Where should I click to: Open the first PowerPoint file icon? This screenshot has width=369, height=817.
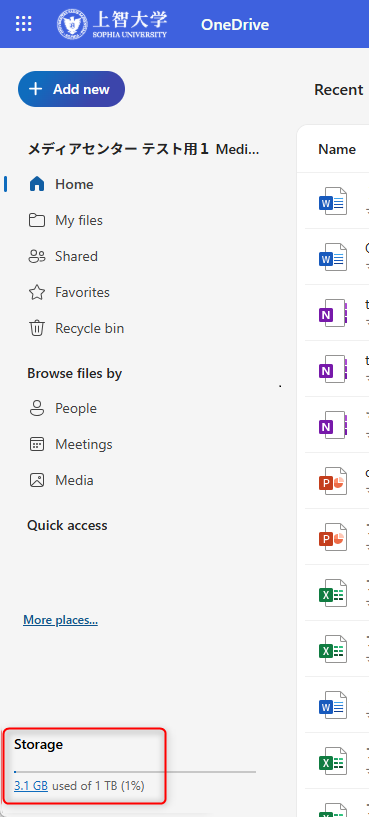(333, 481)
